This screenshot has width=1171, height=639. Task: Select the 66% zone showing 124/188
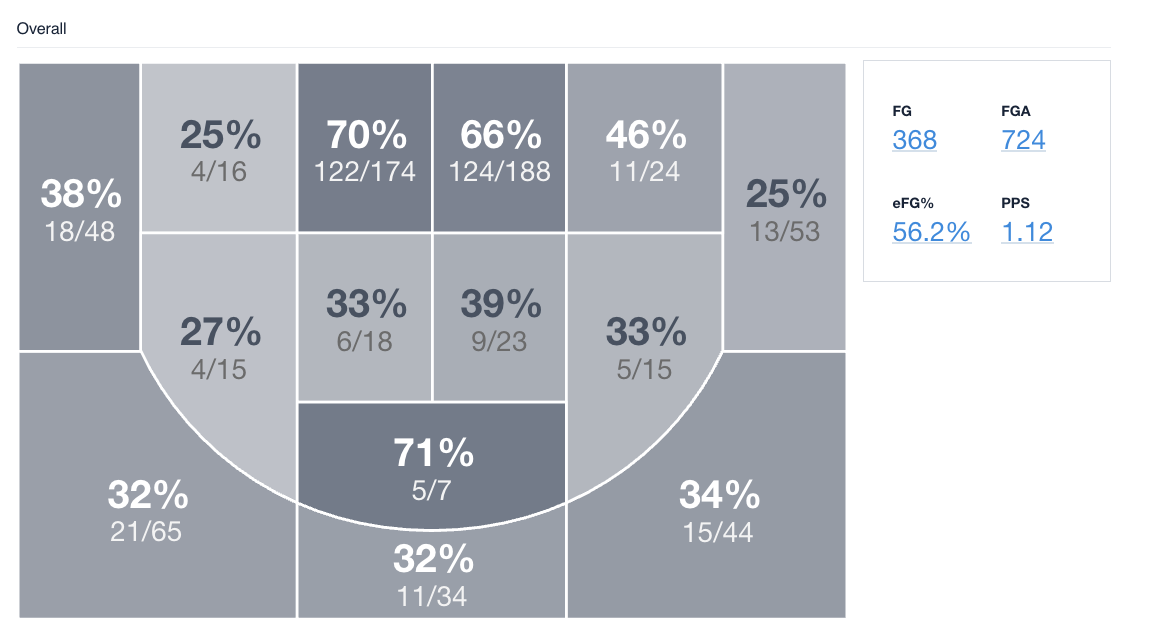pyautogui.click(x=499, y=149)
